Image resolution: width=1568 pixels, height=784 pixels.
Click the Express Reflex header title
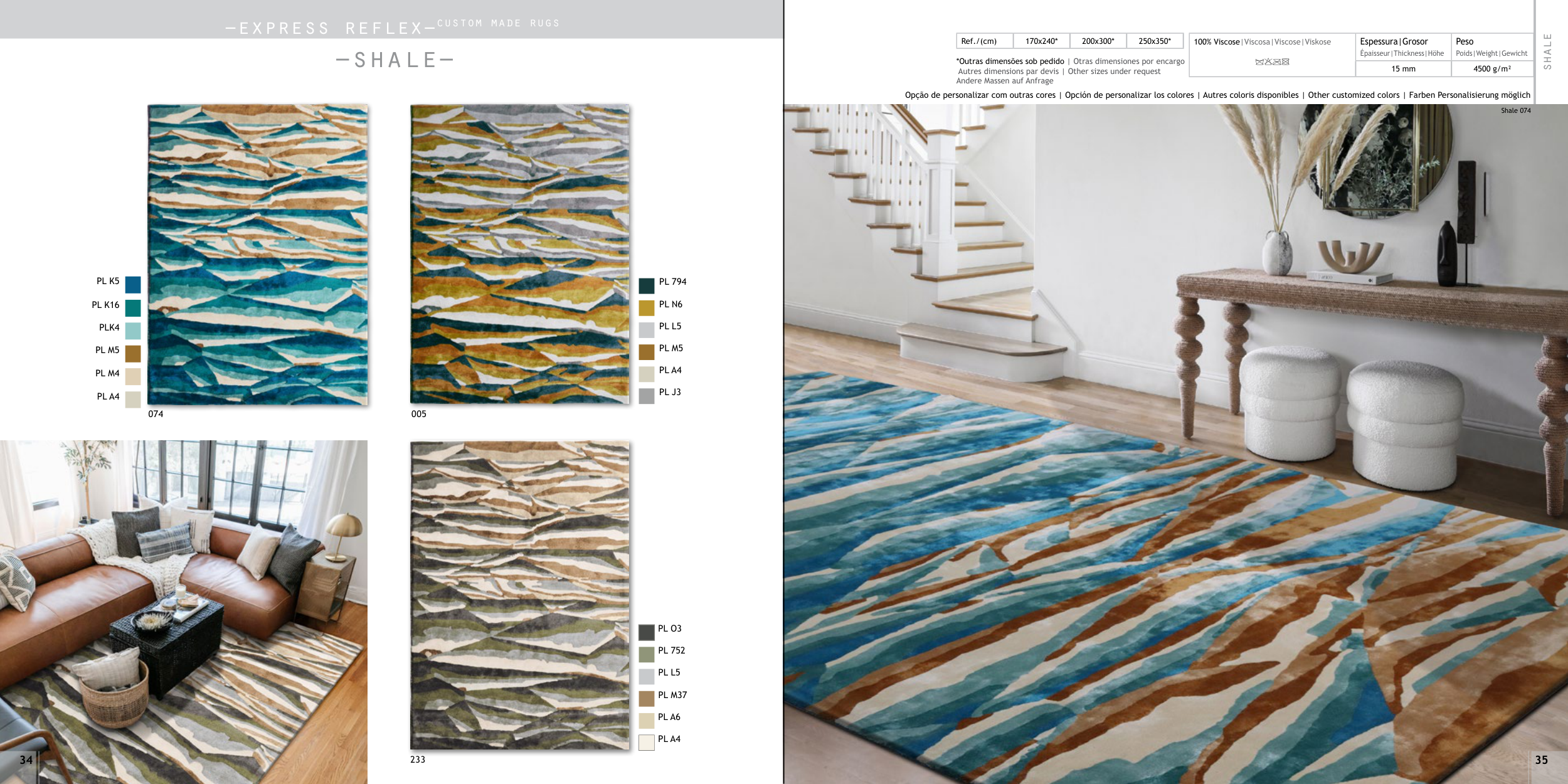click(331, 28)
